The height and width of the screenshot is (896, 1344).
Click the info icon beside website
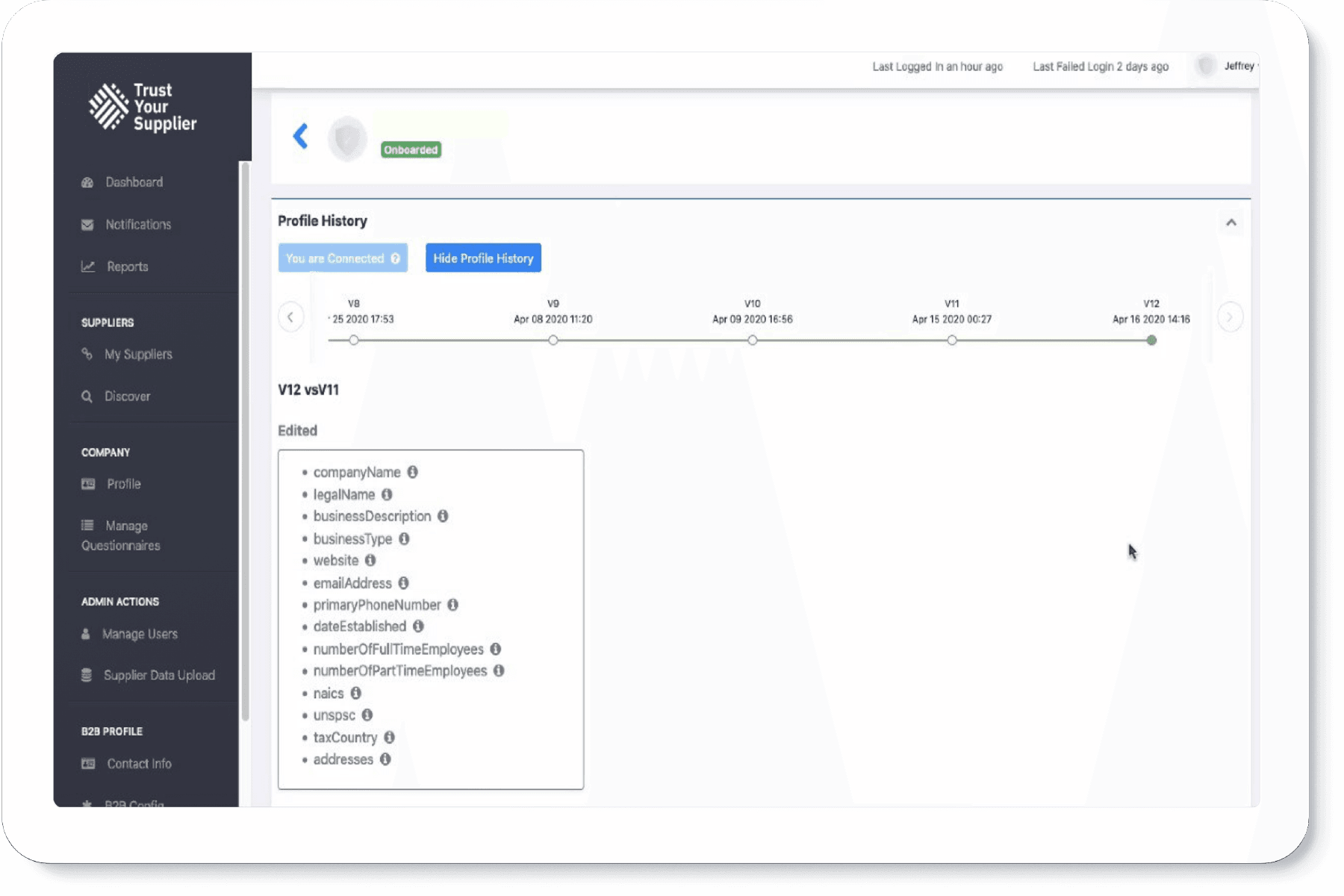[370, 560]
